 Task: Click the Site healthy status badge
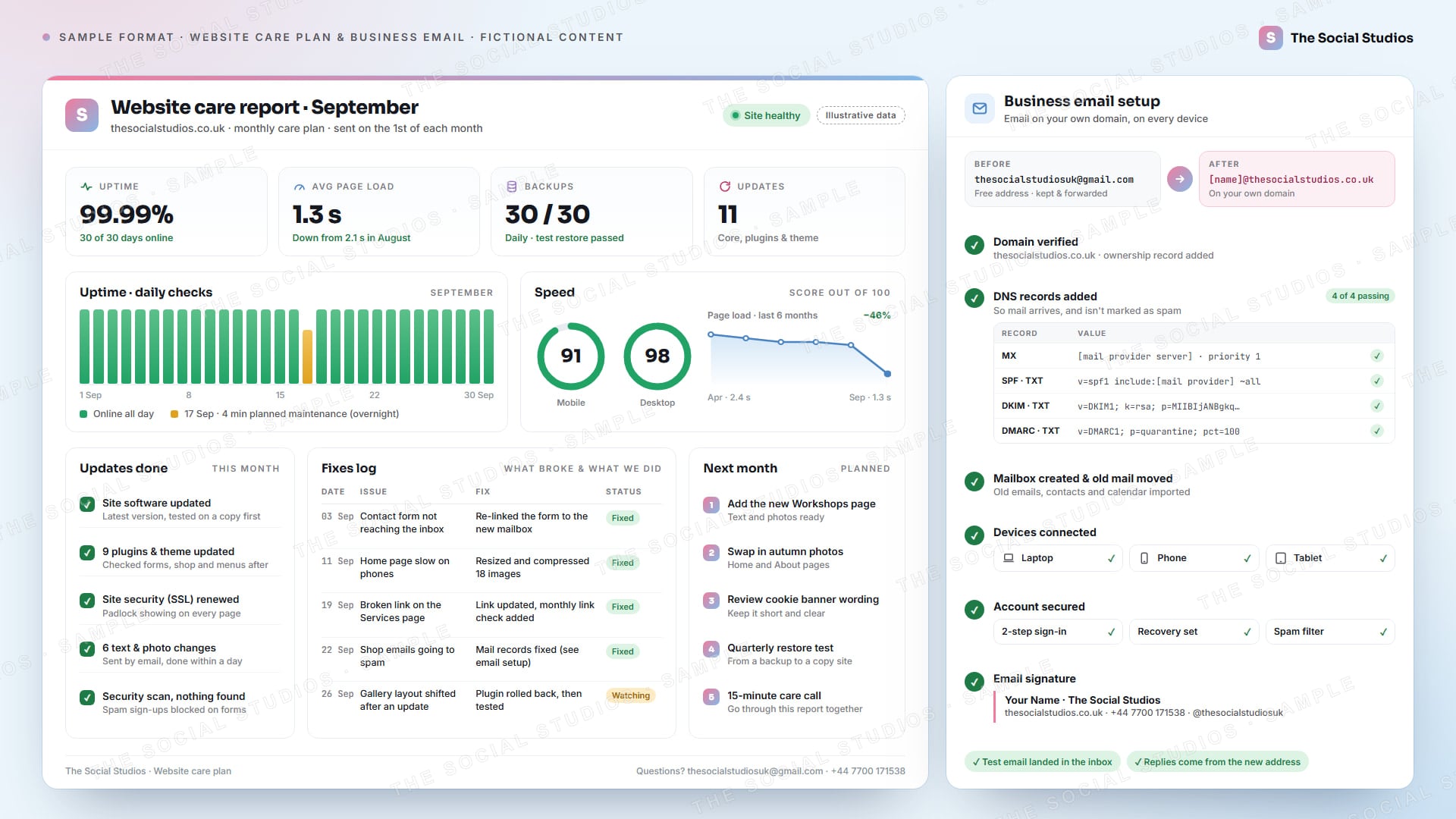tap(766, 115)
